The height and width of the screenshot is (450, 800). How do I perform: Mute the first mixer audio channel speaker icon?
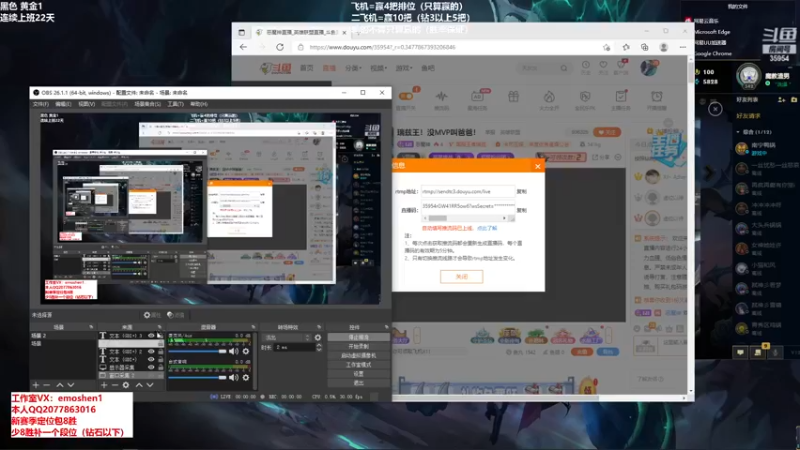tap(234, 351)
